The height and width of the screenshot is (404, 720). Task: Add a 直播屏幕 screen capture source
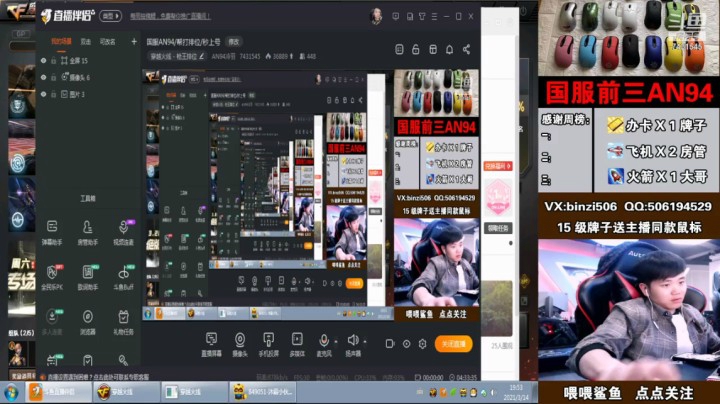211,344
